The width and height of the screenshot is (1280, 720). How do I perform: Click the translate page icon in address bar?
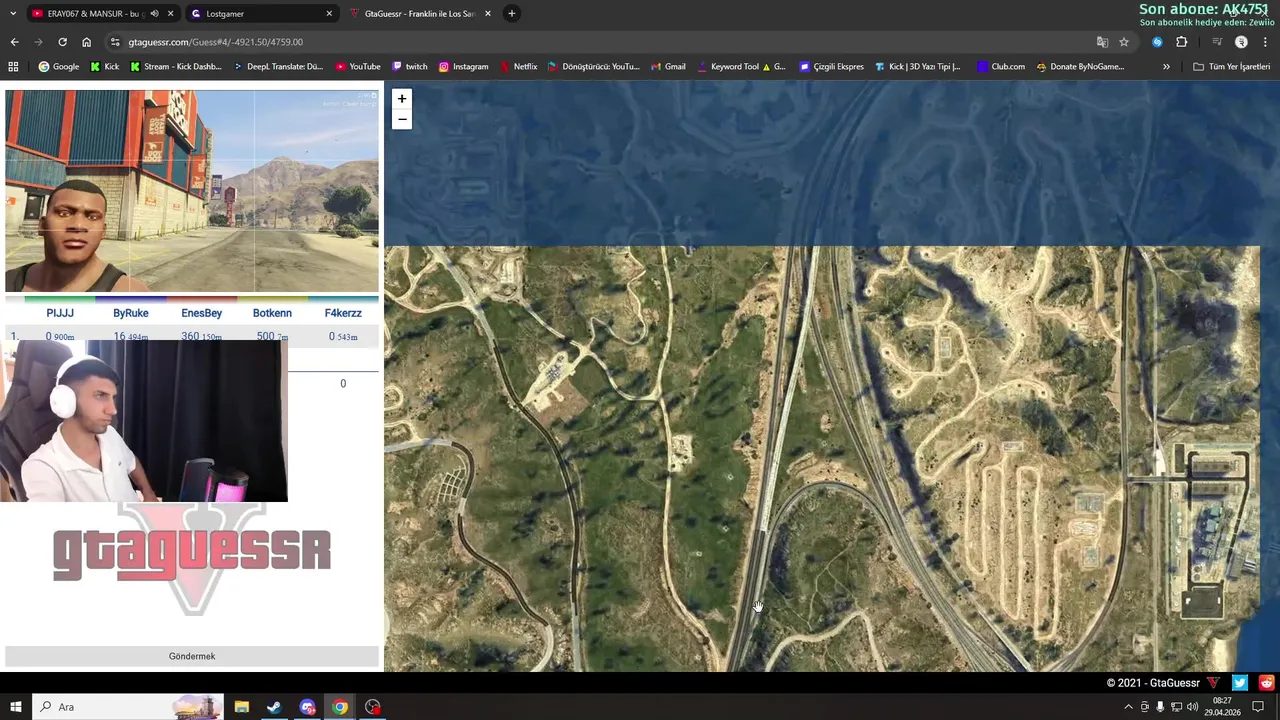(1102, 42)
